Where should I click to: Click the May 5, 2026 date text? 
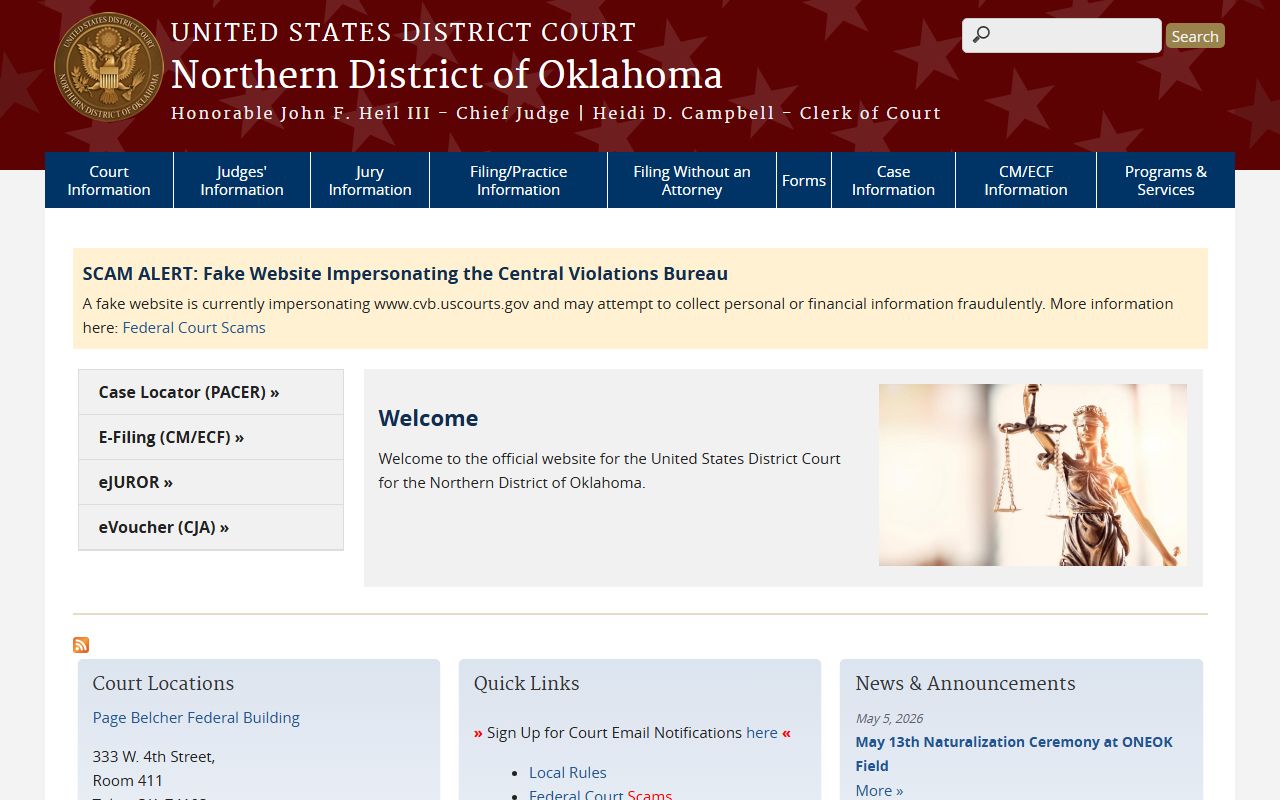point(889,718)
